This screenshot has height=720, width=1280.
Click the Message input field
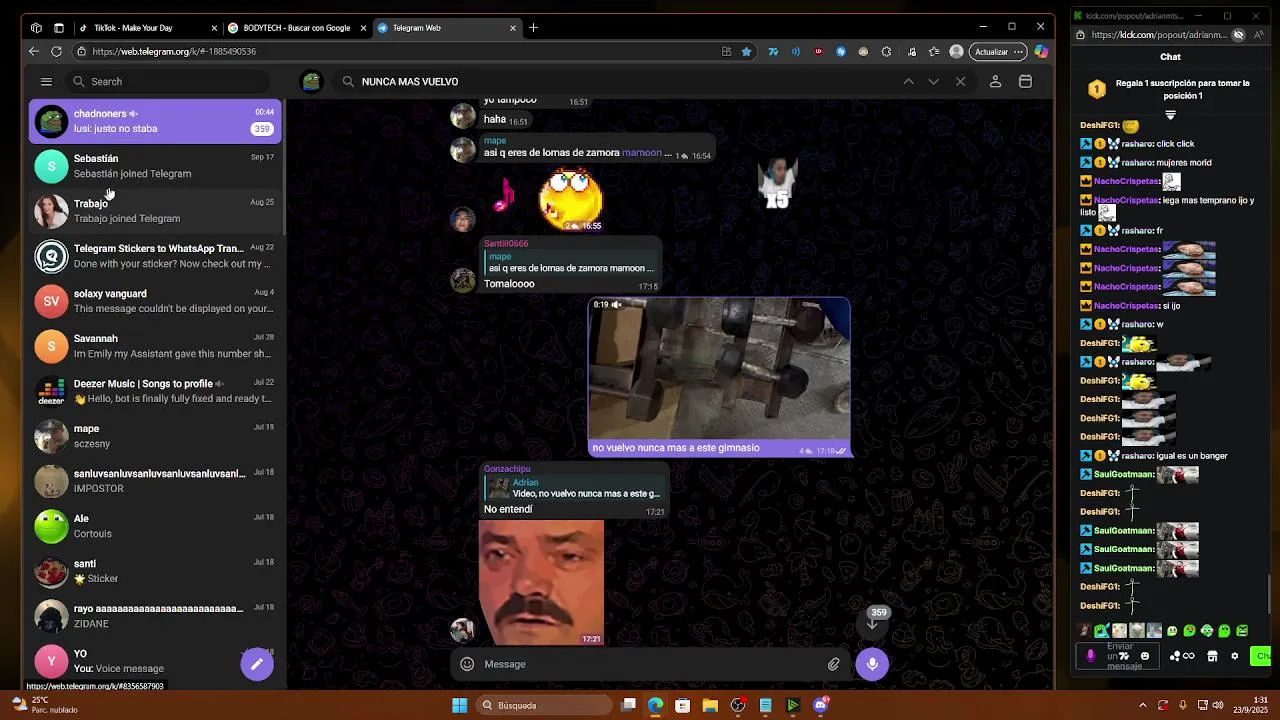(x=650, y=664)
